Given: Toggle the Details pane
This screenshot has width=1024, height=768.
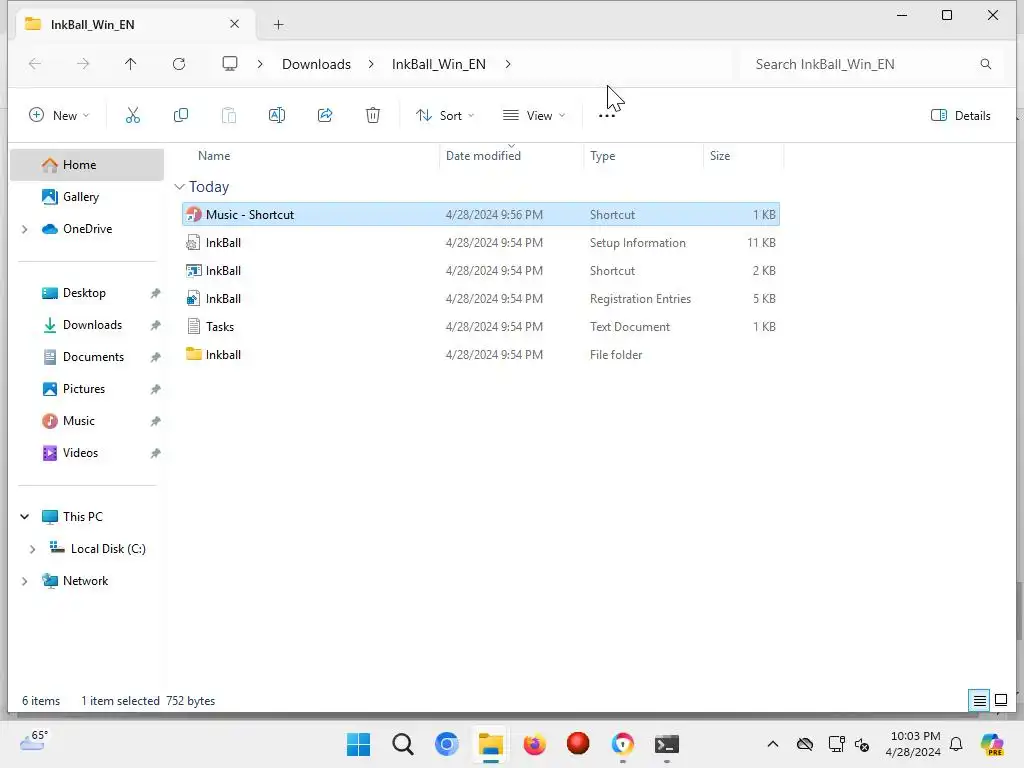Looking at the screenshot, I should tap(961, 116).
